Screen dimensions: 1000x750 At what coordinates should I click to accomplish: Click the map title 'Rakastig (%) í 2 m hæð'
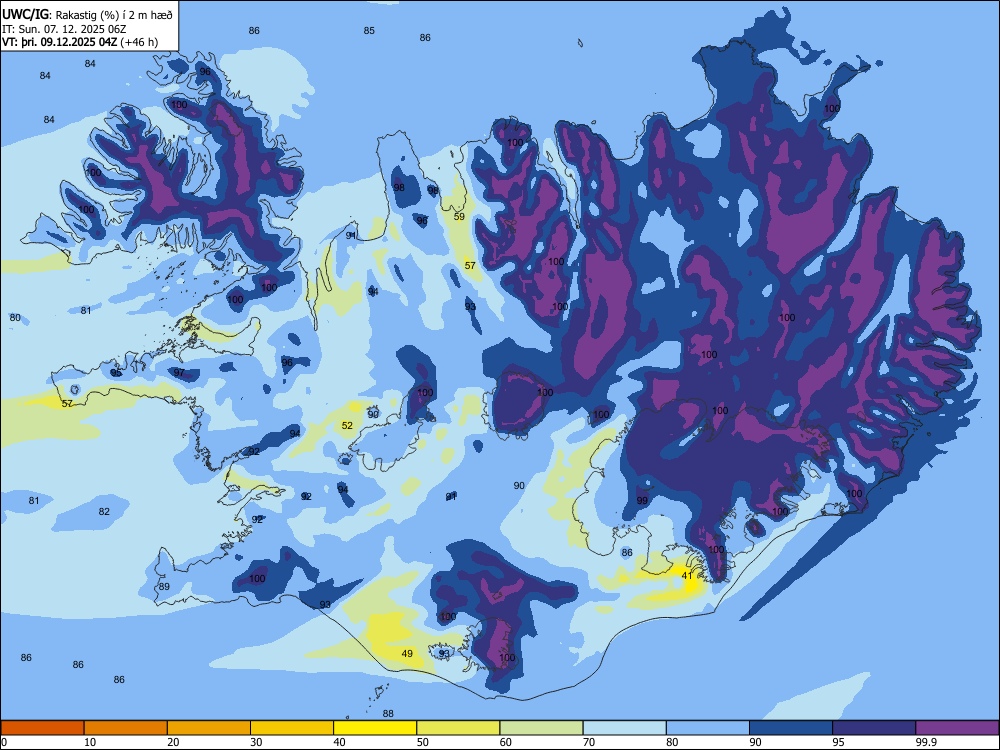pyautogui.click(x=113, y=15)
